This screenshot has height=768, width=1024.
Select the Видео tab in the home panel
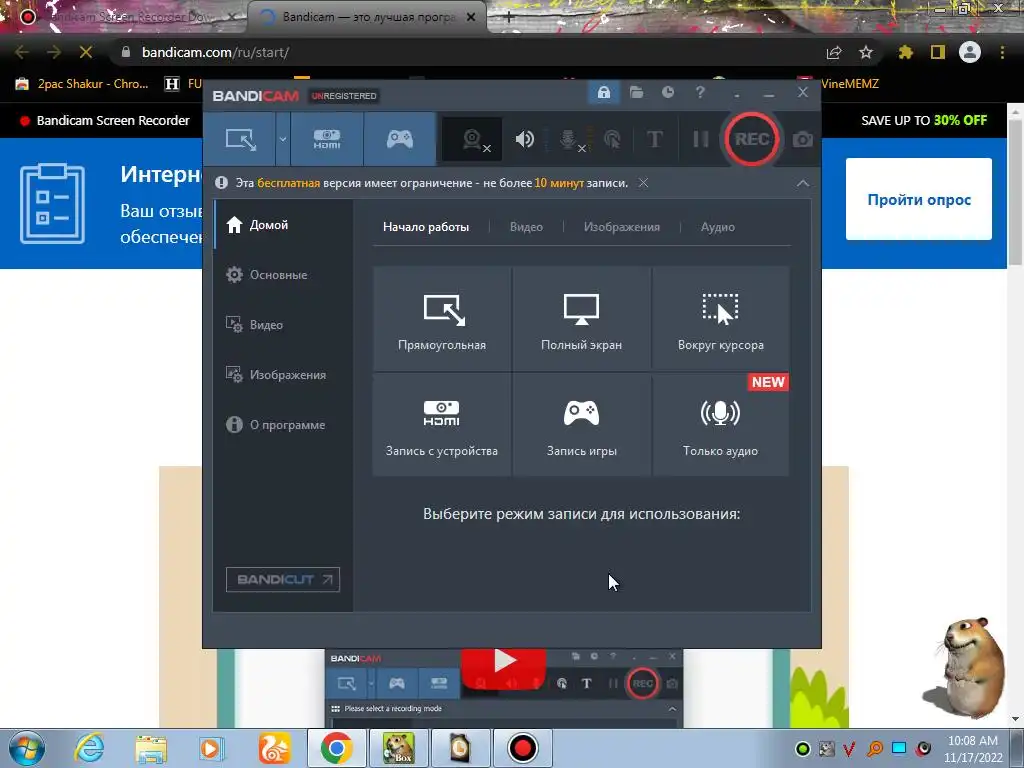(x=526, y=227)
